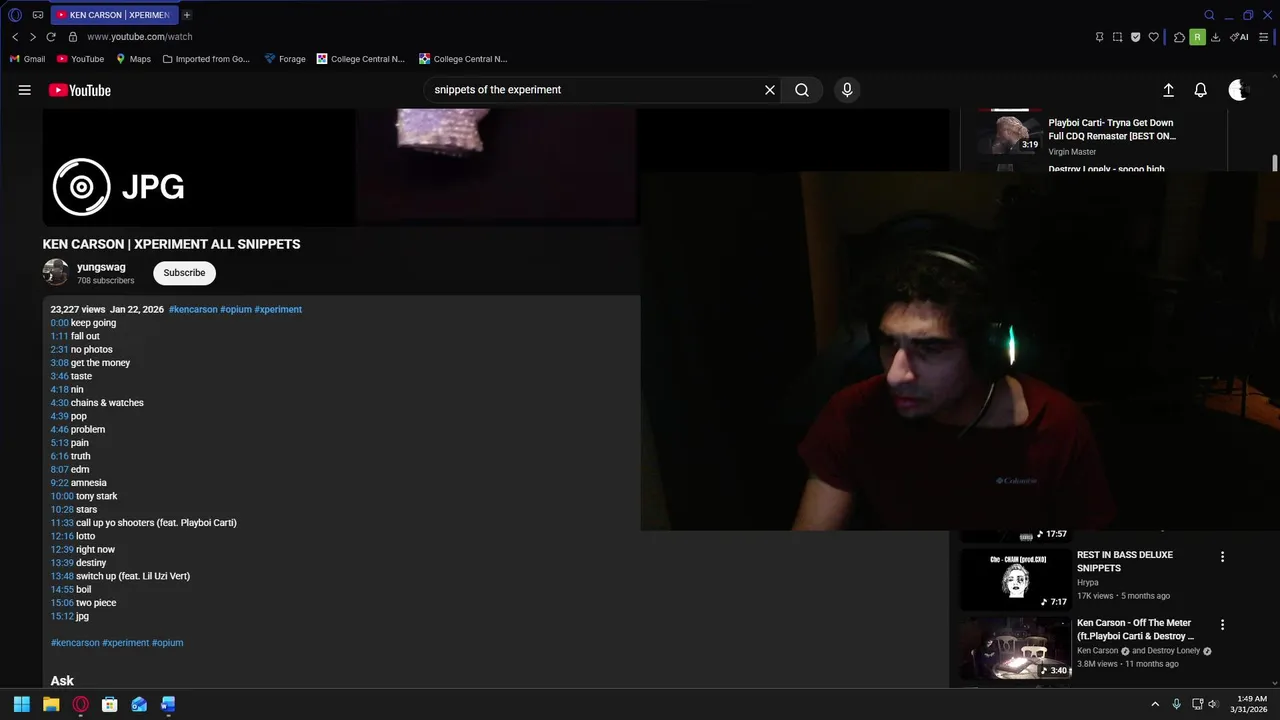Open File Explorer from taskbar
The height and width of the screenshot is (720, 1280).
pos(51,704)
